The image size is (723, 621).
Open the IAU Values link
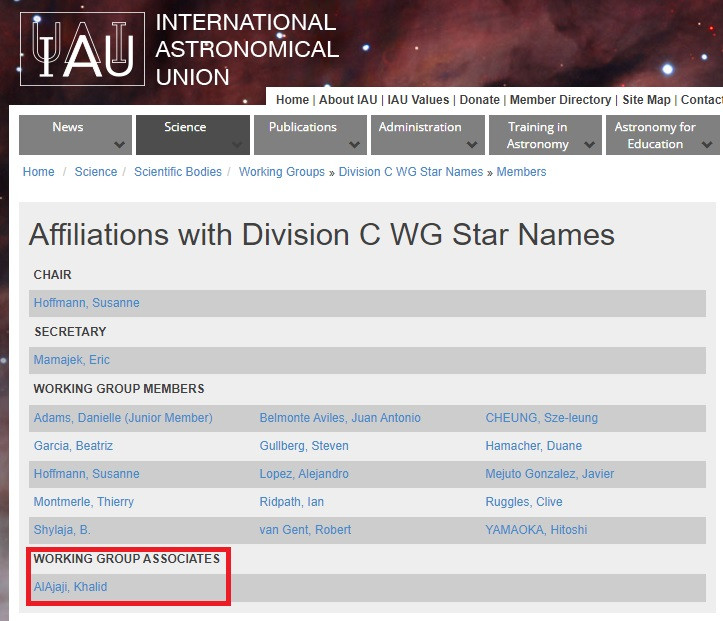pos(418,100)
